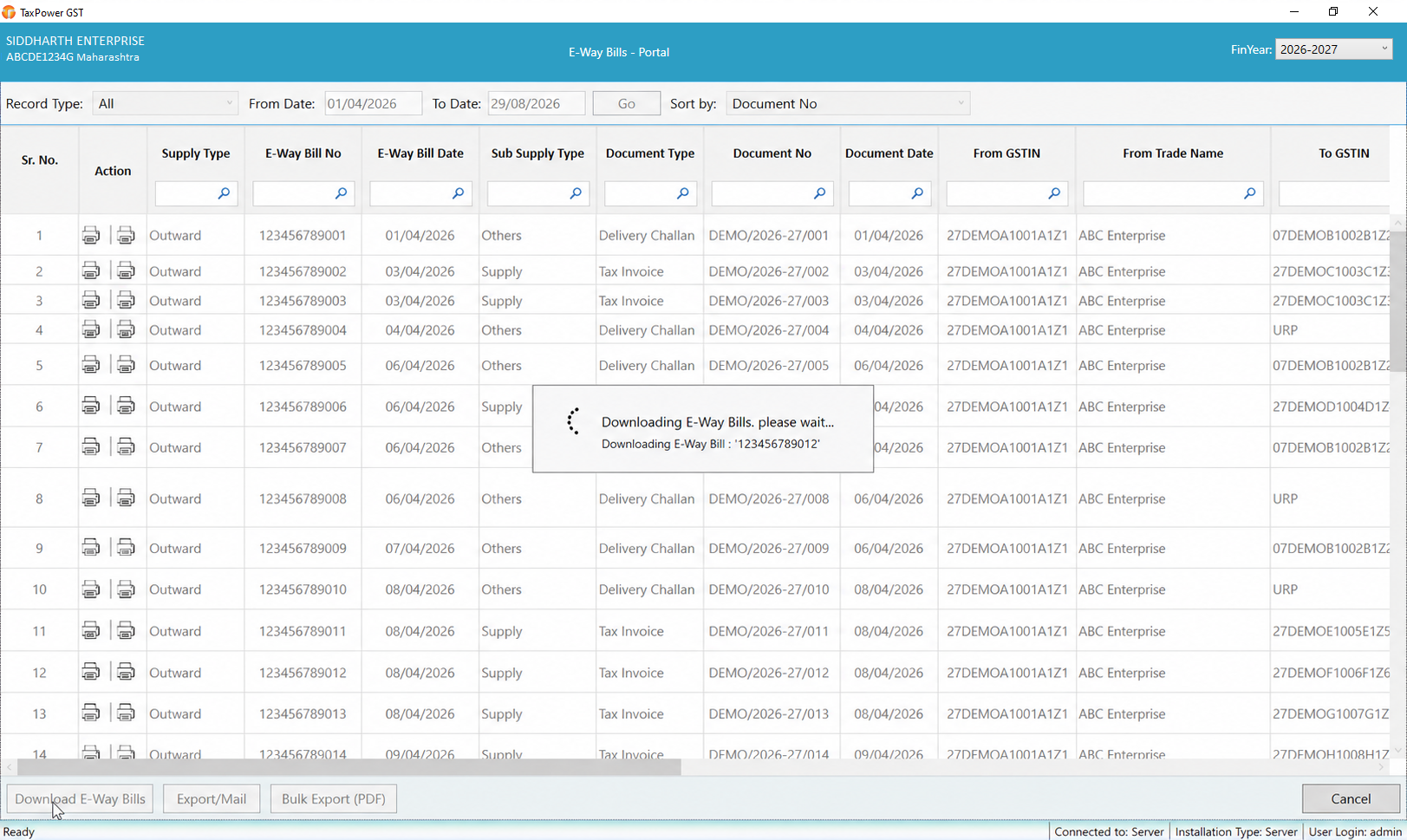Click the Go button

point(627,103)
